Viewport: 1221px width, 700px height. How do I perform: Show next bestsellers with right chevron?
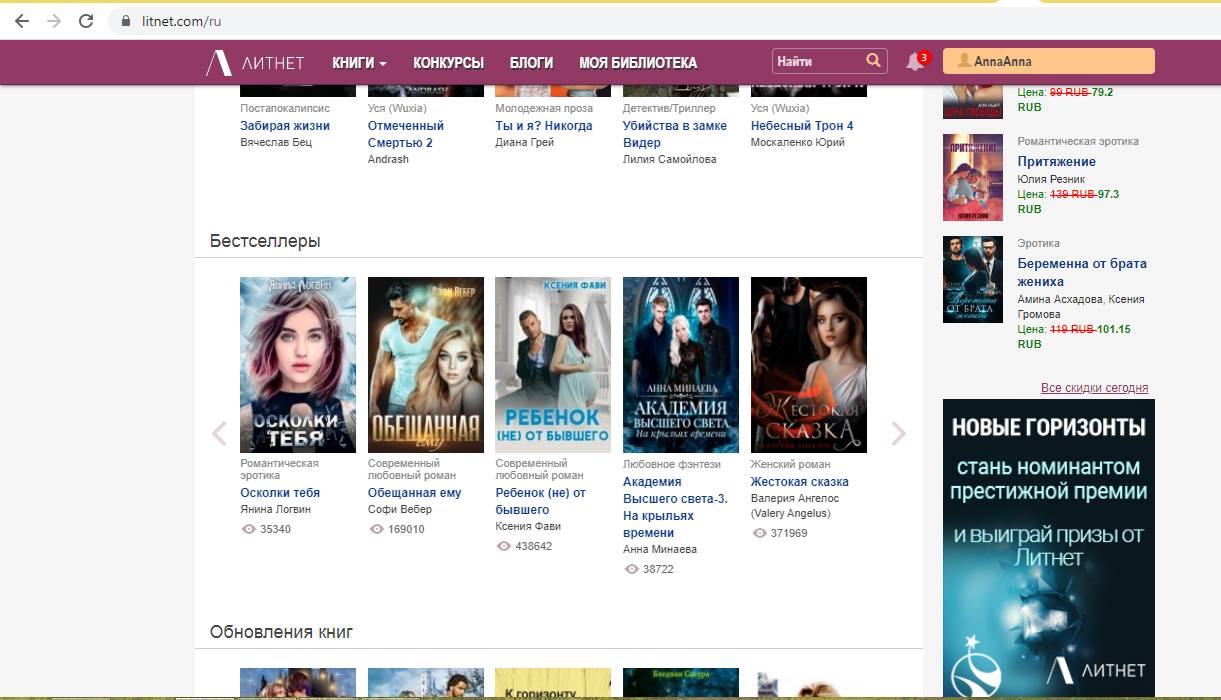tap(898, 433)
